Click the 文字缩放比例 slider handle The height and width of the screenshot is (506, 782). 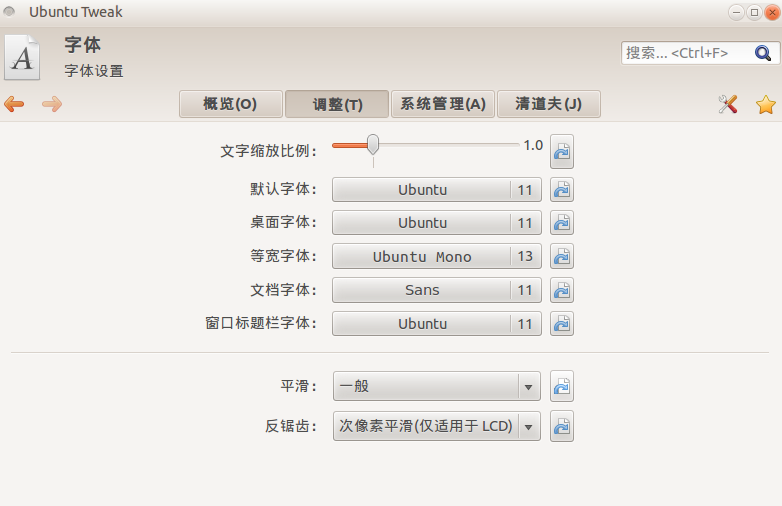pyautogui.click(x=373, y=145)
